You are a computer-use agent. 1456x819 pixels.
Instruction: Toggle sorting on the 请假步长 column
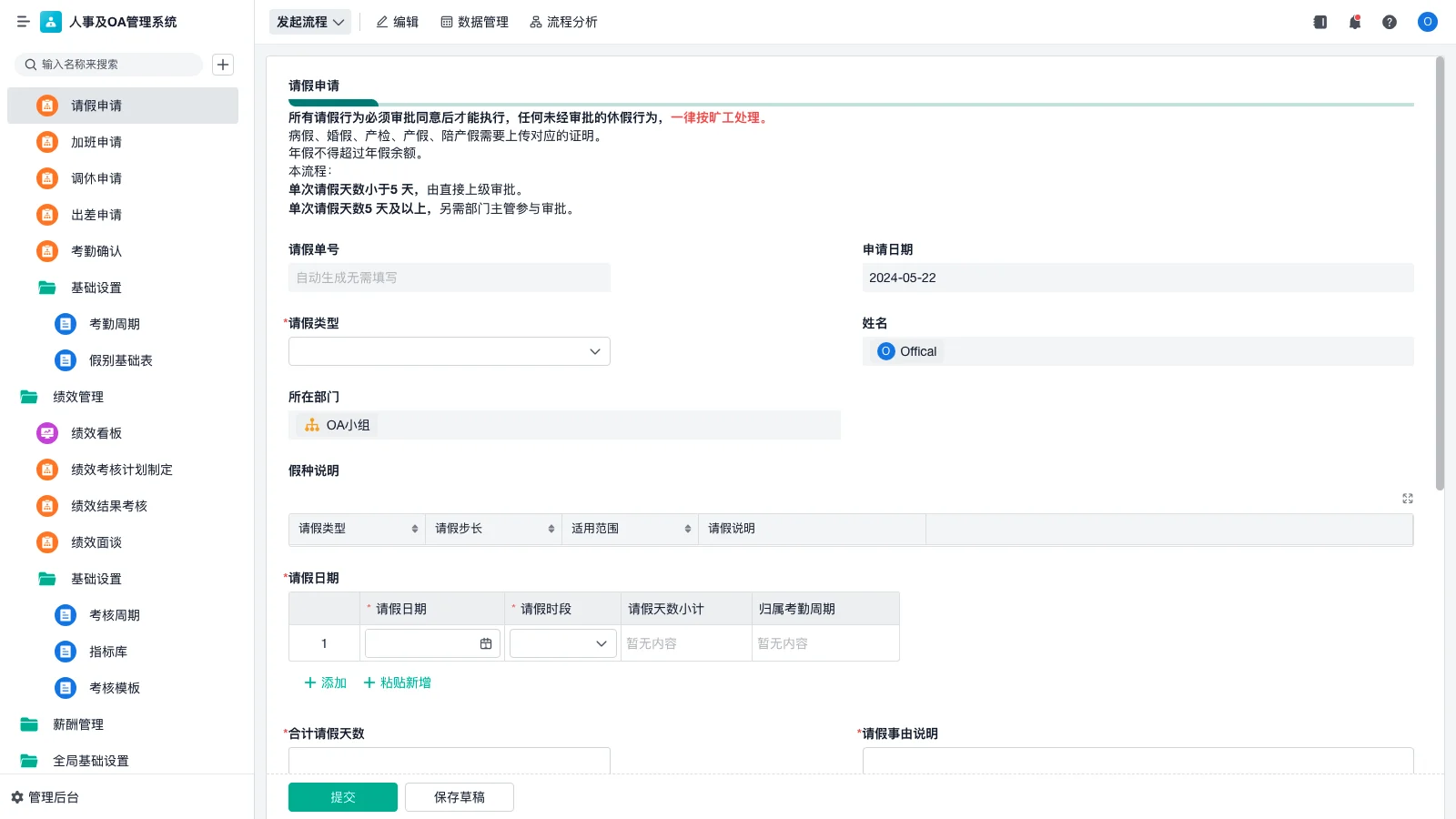point(550,529)
